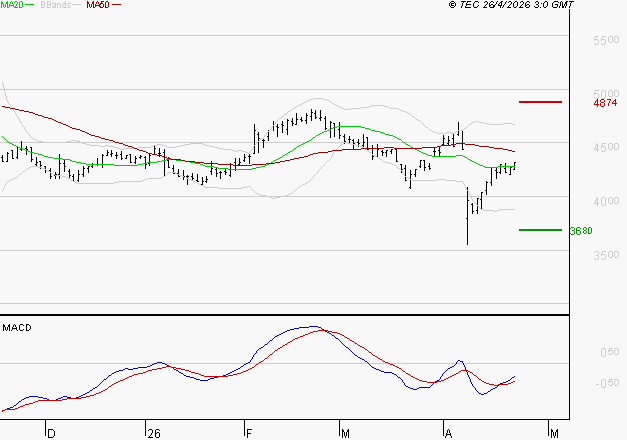627x440 pixels.
Task: Click the 4500 price axis label
Action: (x=606, y=147)
